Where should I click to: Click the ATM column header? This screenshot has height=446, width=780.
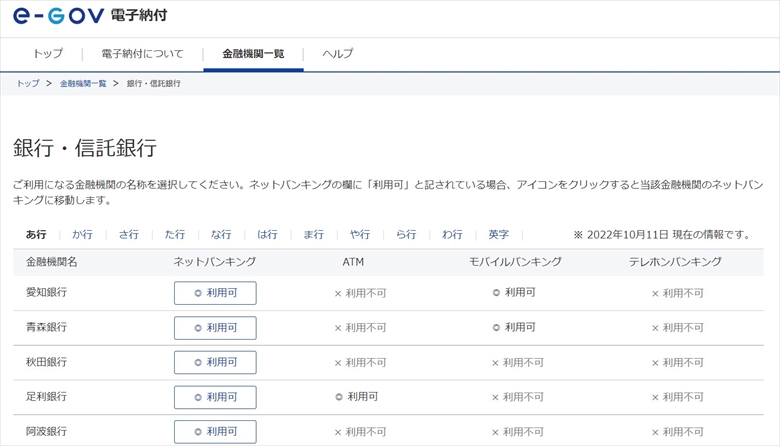pyautogui.click(x=353, y=262)
